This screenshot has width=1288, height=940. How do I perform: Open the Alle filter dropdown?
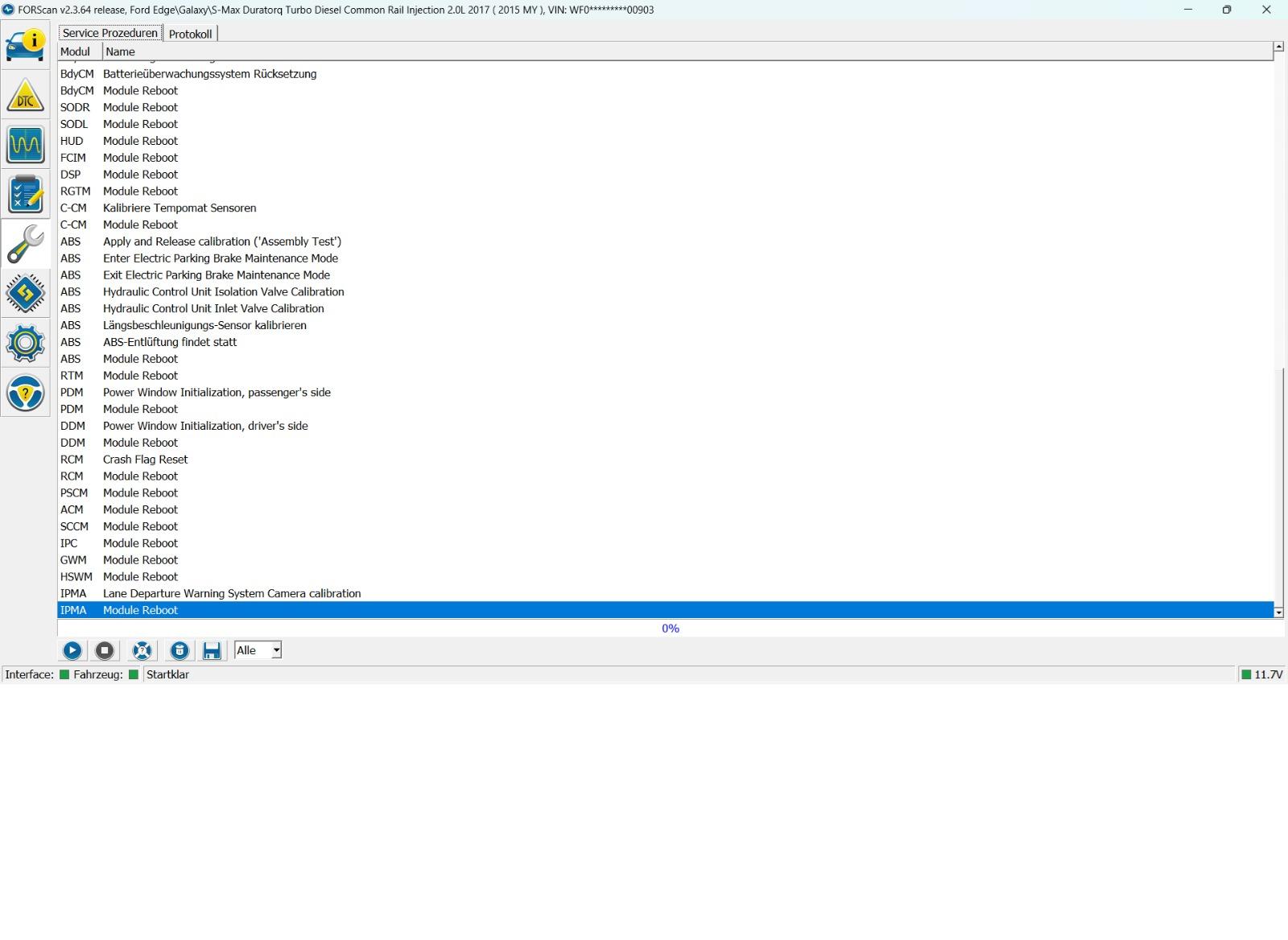258,650
